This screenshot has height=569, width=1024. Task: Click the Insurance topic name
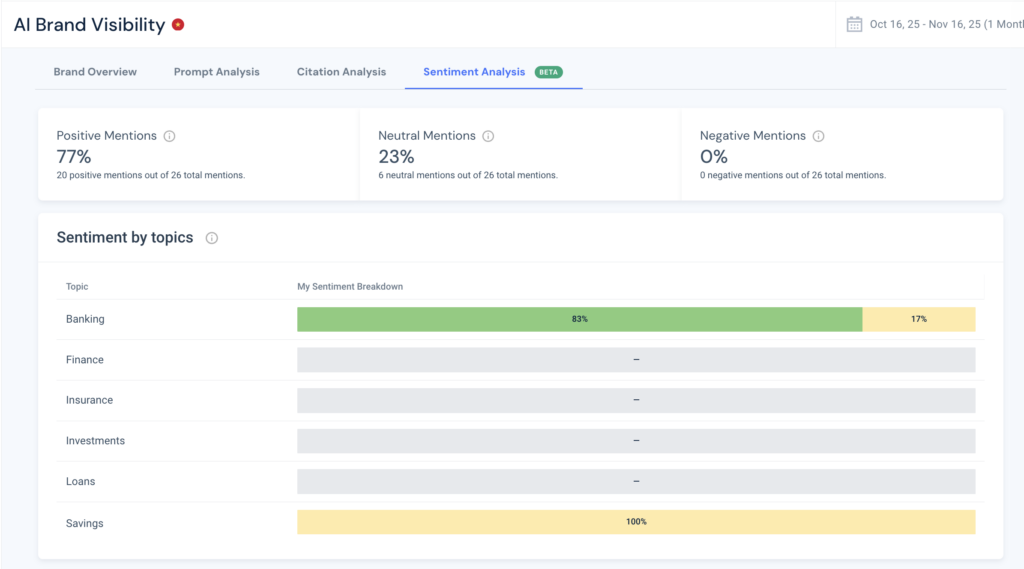click(89, 400)
